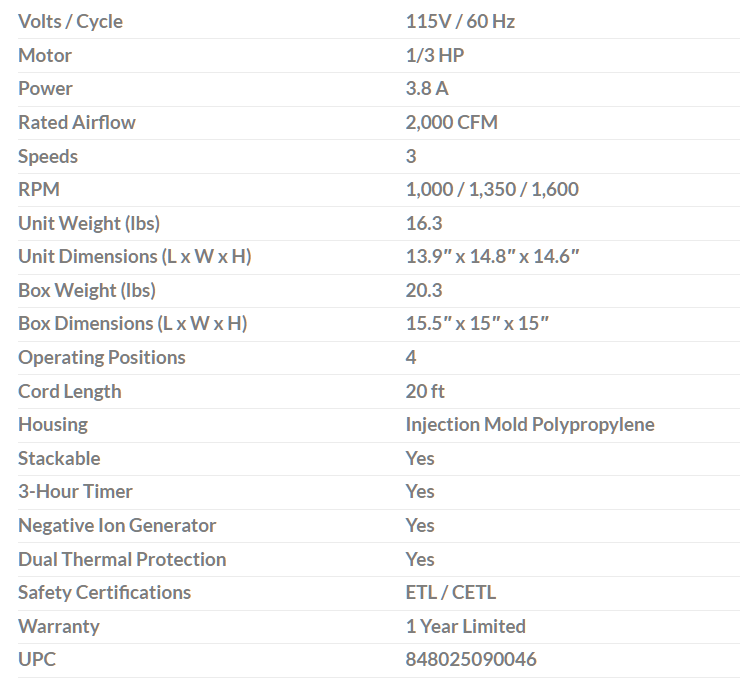Click the 3.8 A power value
740x687 pixels.
[427, 88]
